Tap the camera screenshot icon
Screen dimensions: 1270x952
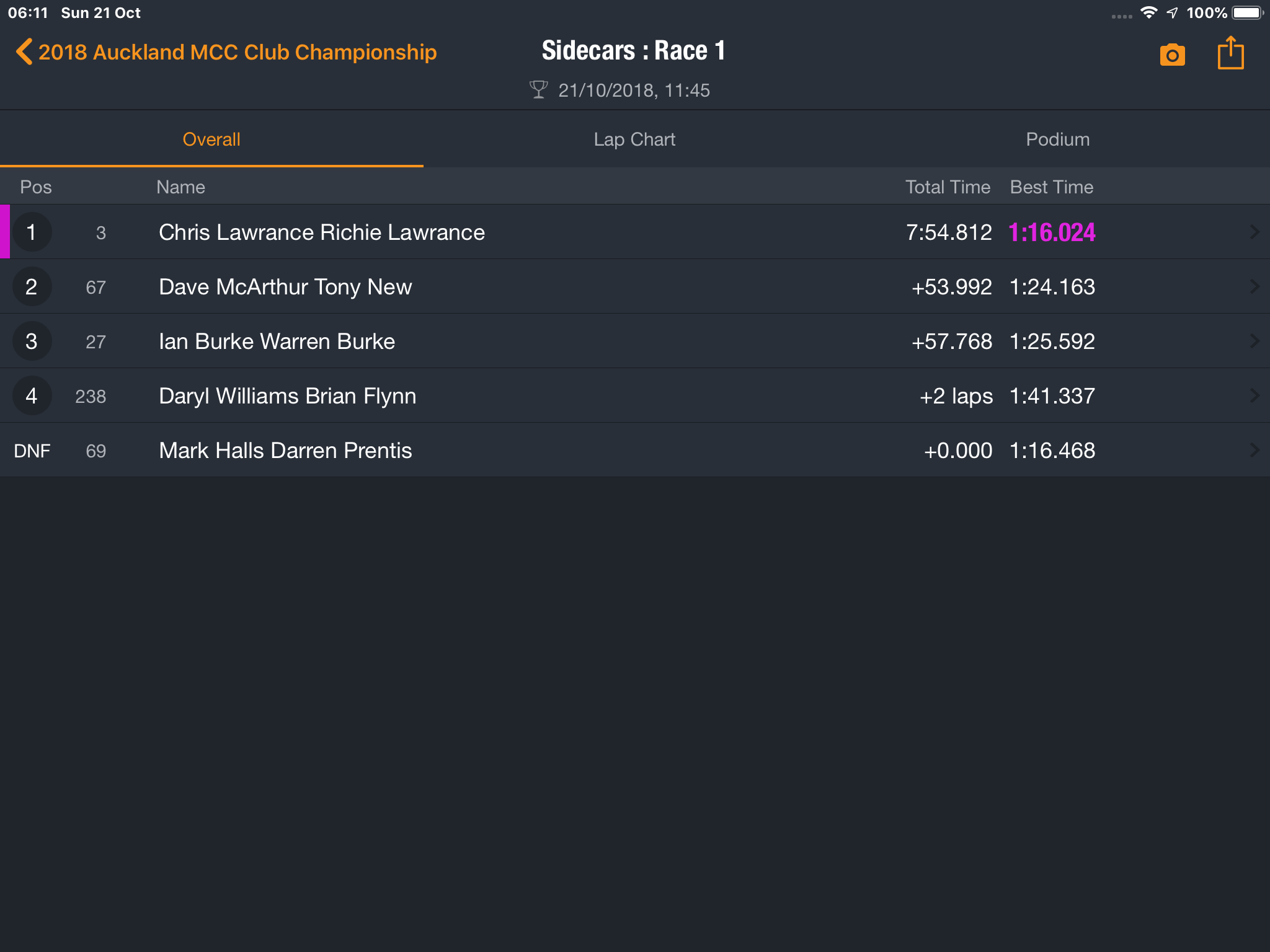click(1172, 55)
